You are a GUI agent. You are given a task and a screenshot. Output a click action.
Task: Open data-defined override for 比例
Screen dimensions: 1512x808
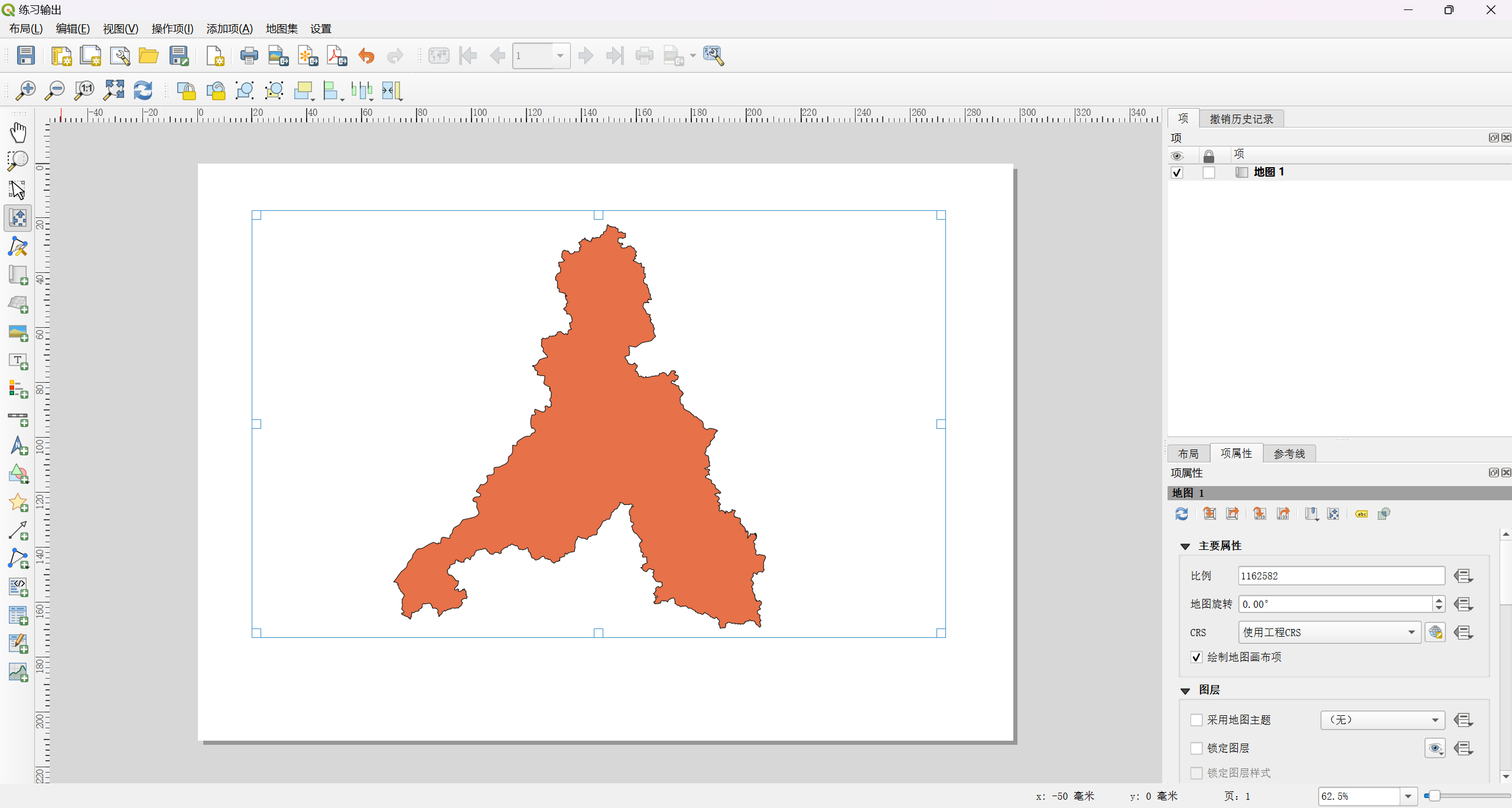pos(1464,576)
